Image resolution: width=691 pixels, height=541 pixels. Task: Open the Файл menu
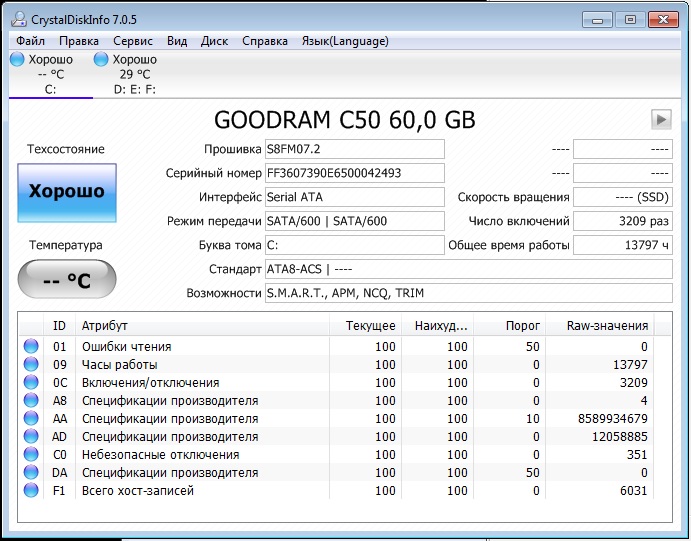coord(30,41)
